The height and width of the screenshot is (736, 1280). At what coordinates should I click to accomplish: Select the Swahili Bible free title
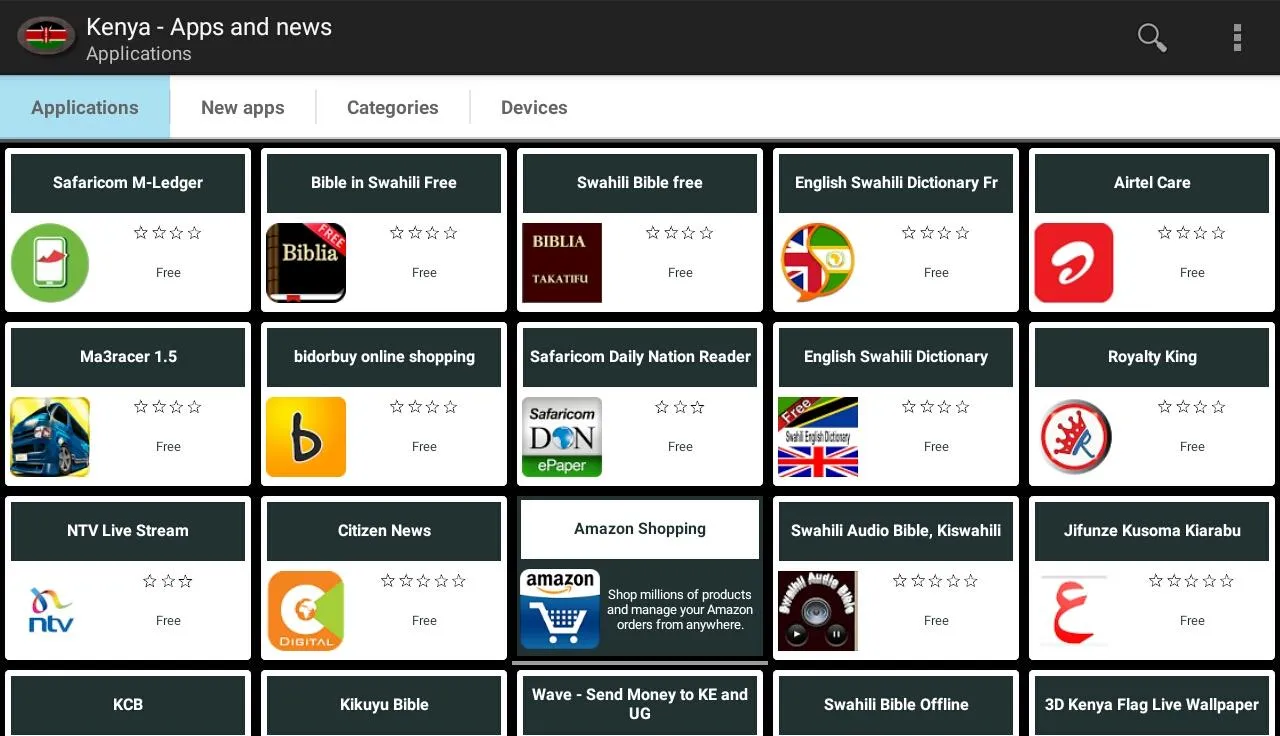pyautogui.click(x=640, y=182)
